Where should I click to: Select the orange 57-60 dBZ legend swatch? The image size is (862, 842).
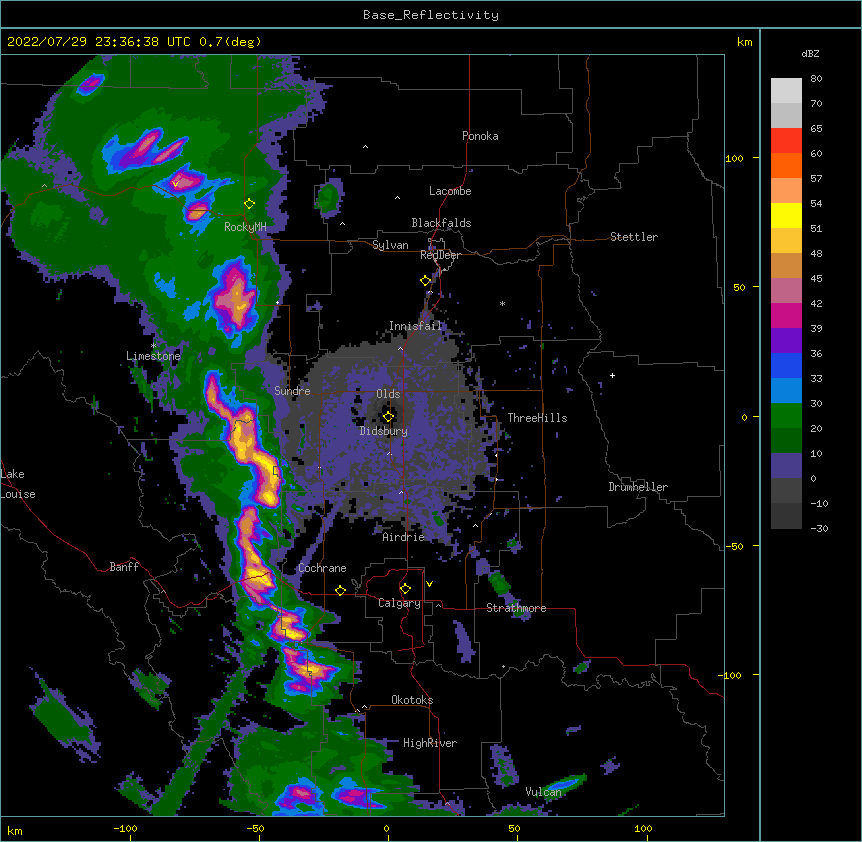[786, 165]
